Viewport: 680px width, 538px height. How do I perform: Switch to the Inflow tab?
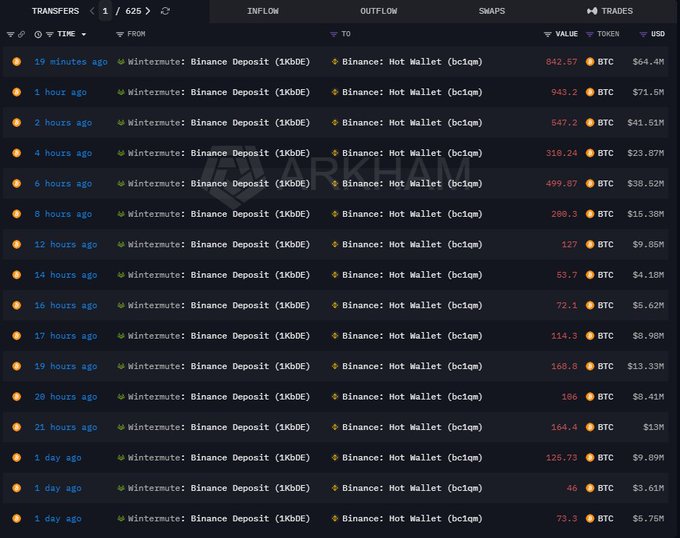tap(263, 11)
